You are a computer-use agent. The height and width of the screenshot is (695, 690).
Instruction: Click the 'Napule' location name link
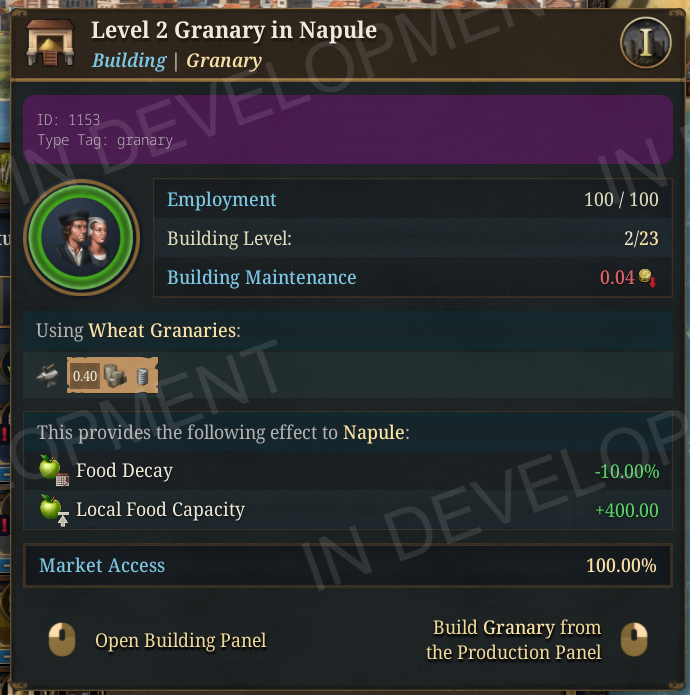pos(374,433)
